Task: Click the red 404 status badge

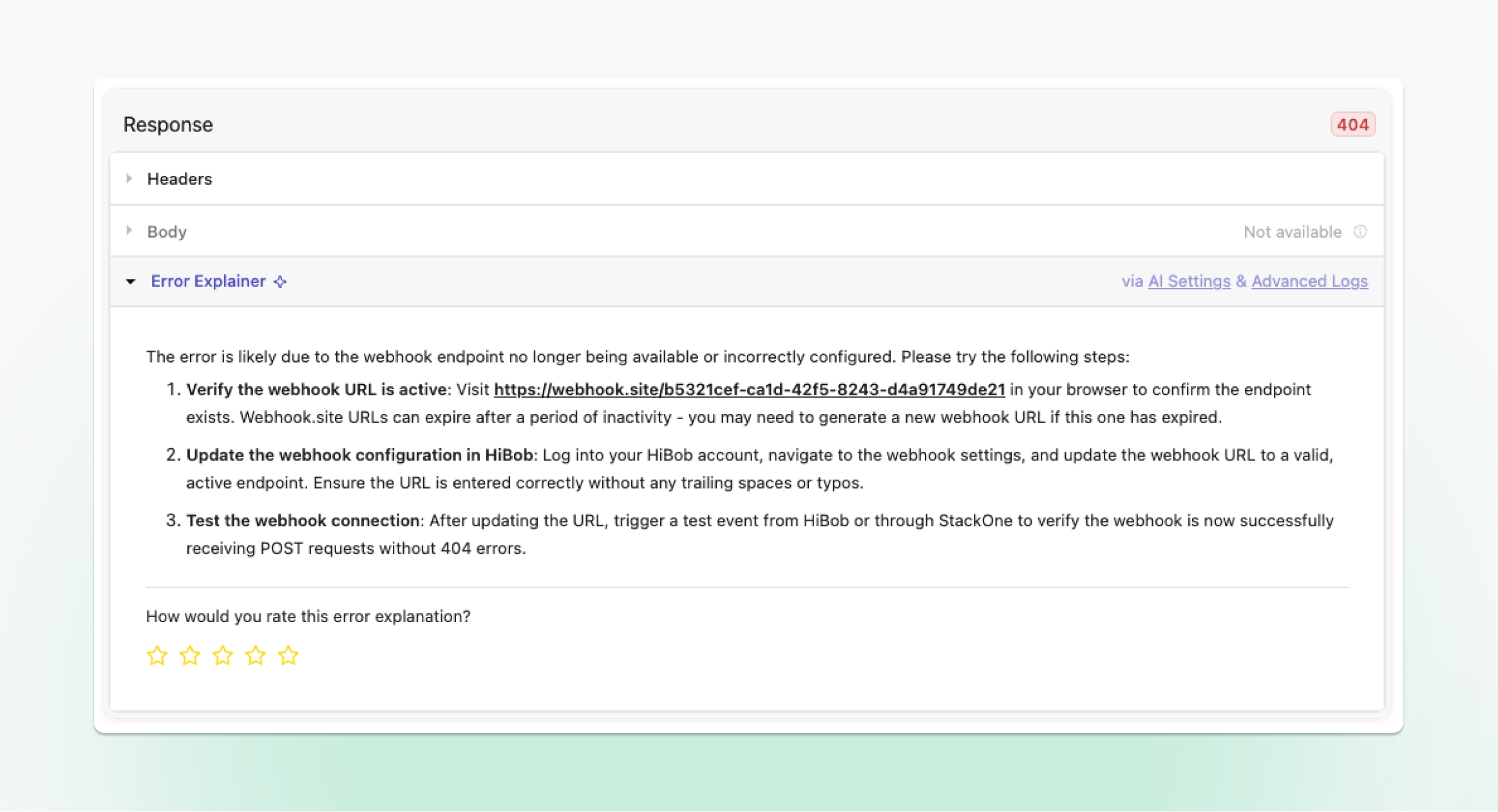Action: pyautogui.click(x=1352, y=124)
